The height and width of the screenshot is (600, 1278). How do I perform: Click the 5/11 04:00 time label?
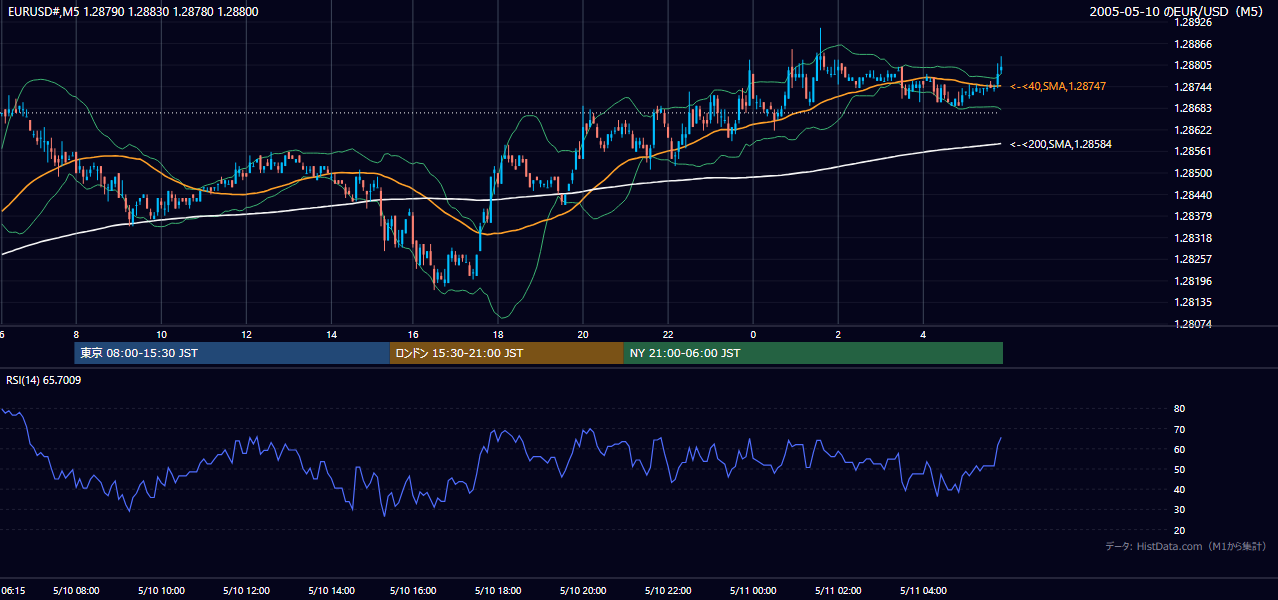(x=925, y=591)
